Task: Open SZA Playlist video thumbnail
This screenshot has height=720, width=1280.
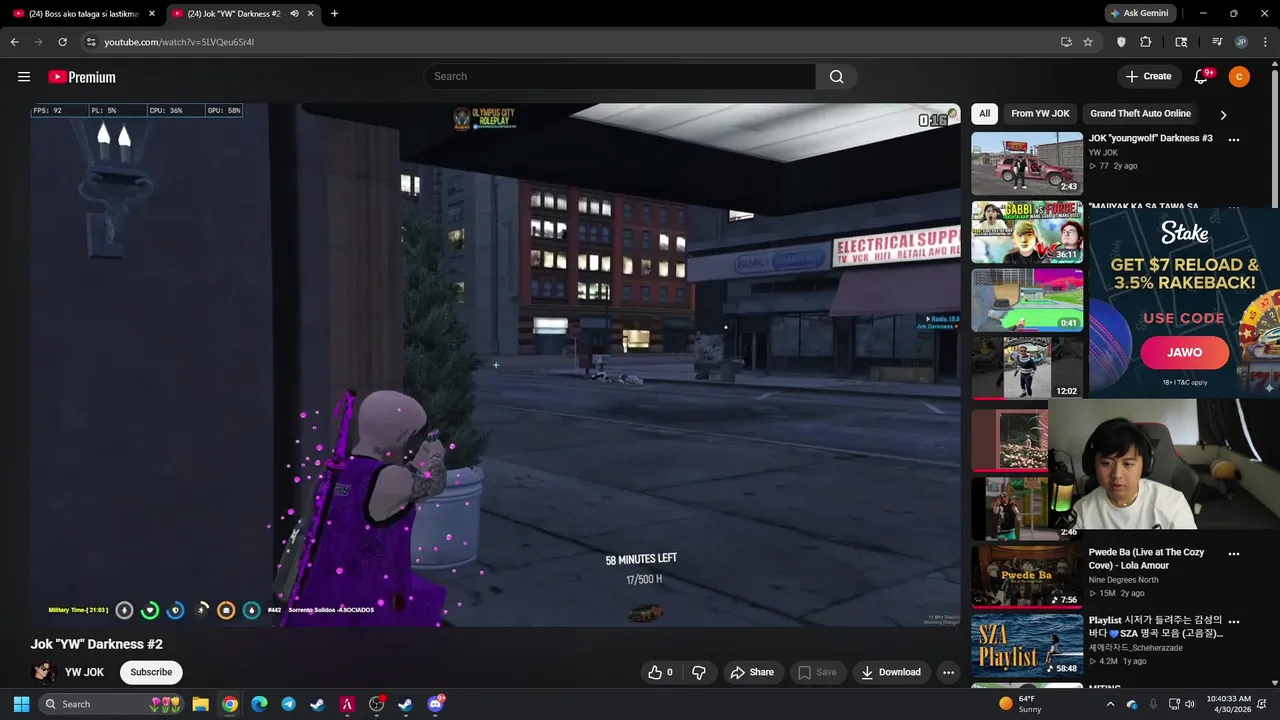Action: (x=1027, y=645)
